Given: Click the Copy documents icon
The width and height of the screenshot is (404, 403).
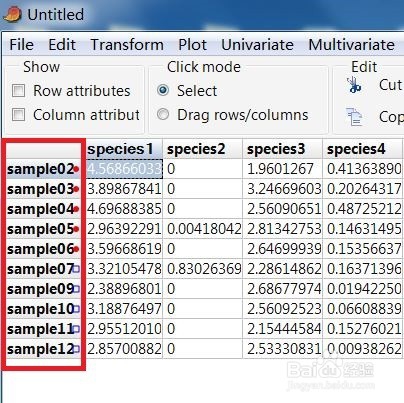Looking at the screenshot, I should pyautogui.click(x=354, y=117).
